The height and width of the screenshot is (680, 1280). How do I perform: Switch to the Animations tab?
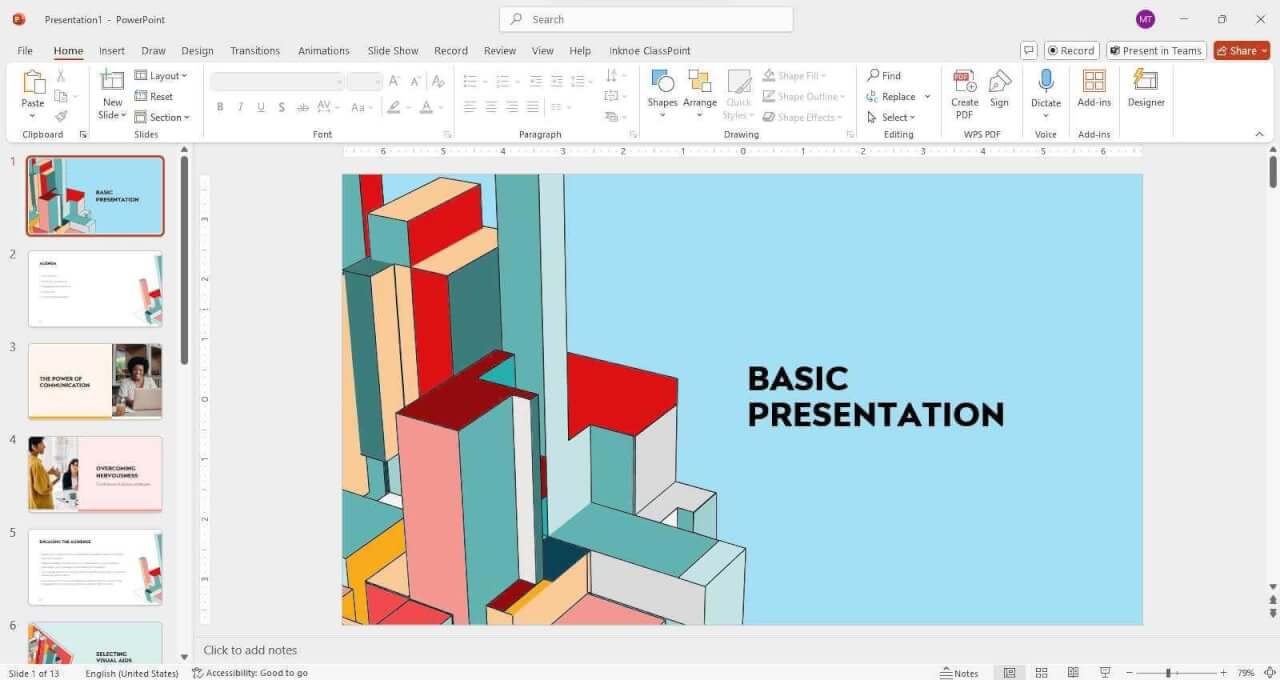pos(324,50)
